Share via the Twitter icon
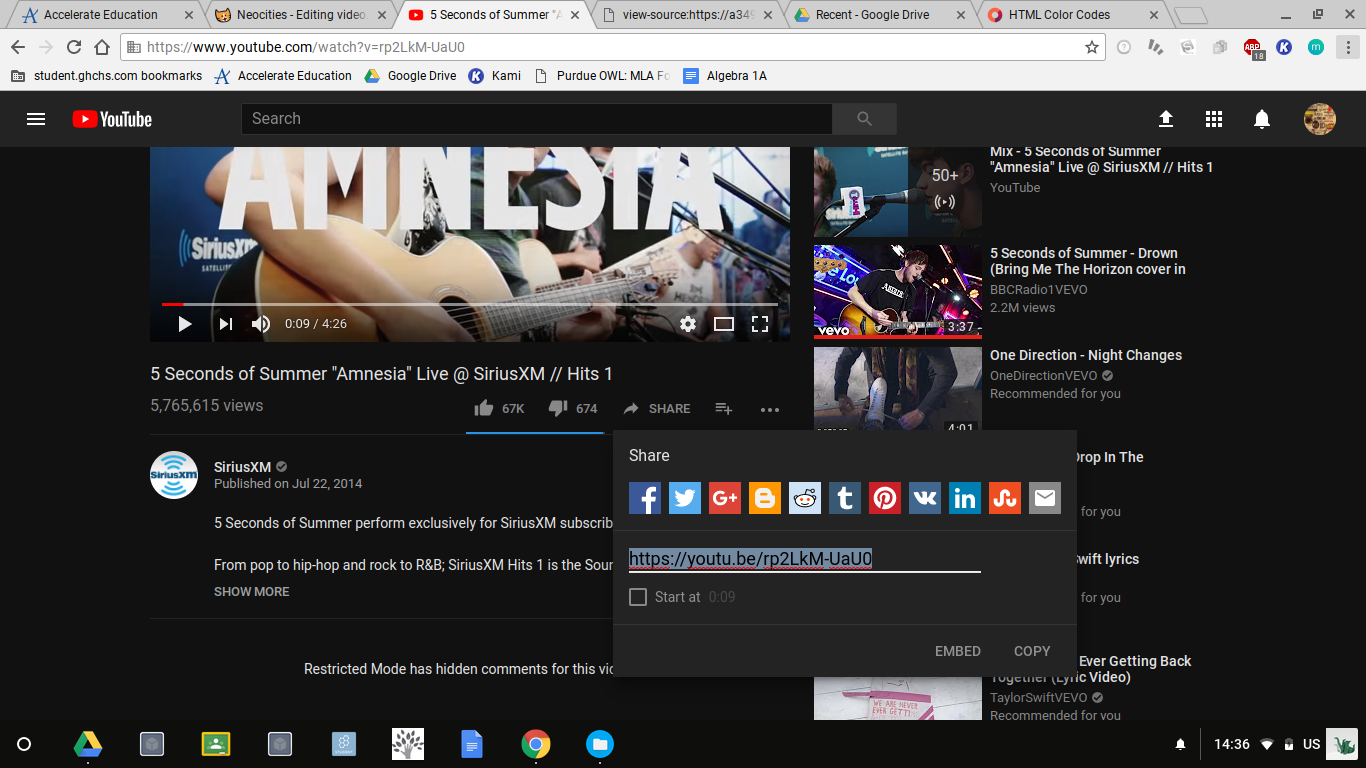 685,497
